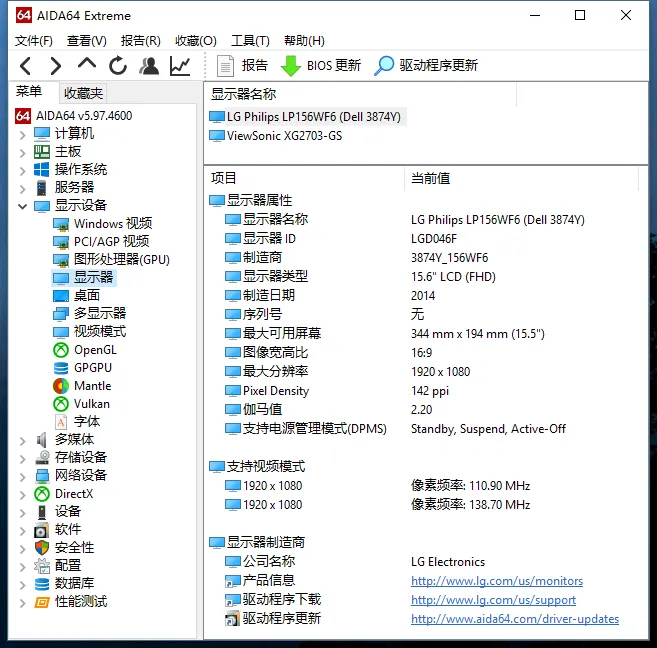657x648 pixels.
Task: Click the line graph toolbar icon
Action: pyautogui.click(x=180, y=66)
